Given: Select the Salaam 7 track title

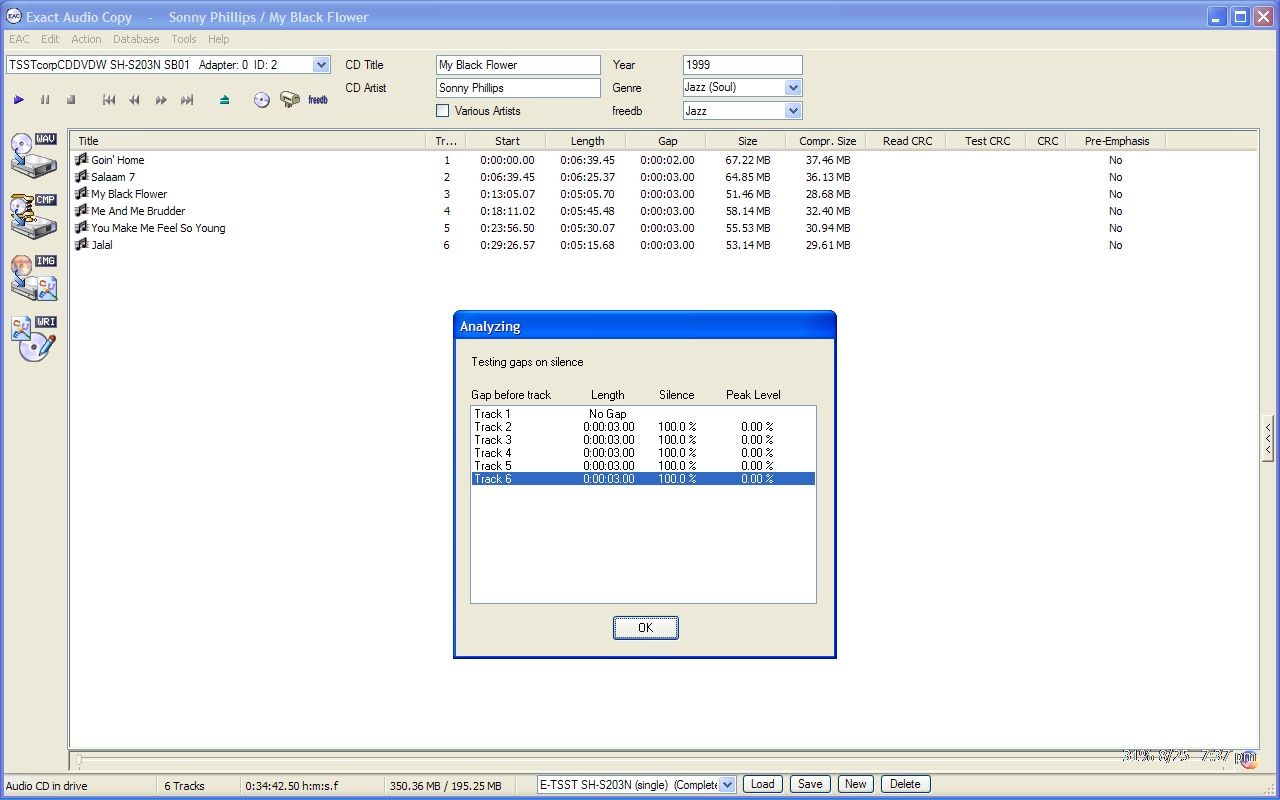Looking at the screenshot, I should click(113, 177).
